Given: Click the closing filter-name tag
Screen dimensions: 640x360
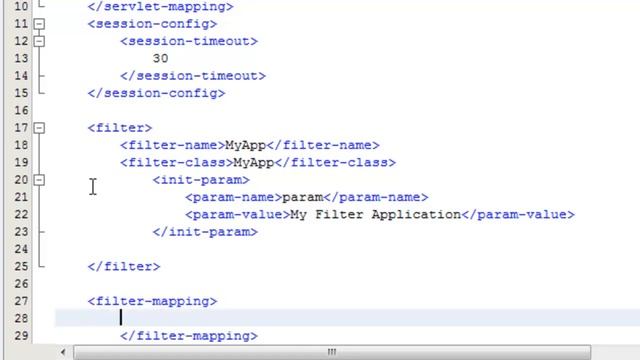Looking at the screenshot, I should tap(323, 145).
